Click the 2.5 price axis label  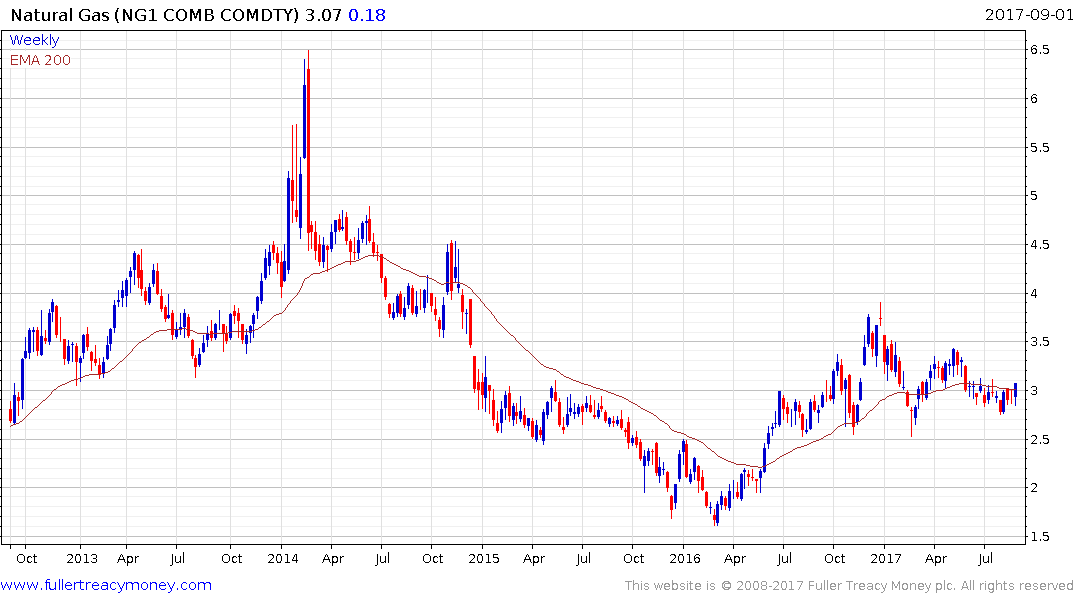1039,439
